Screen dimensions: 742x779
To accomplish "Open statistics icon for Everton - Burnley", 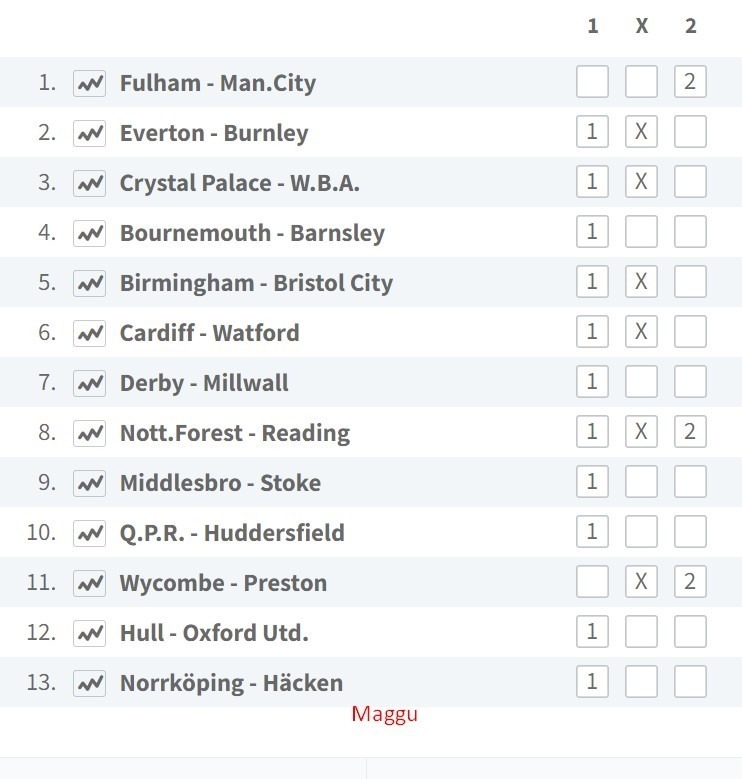I will click(x=89, y=133).
